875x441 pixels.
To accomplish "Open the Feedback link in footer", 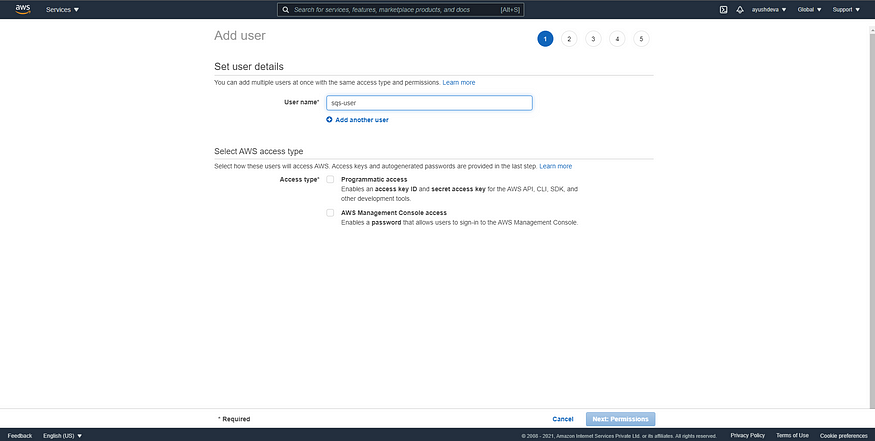I will click(x=20, y=435).
